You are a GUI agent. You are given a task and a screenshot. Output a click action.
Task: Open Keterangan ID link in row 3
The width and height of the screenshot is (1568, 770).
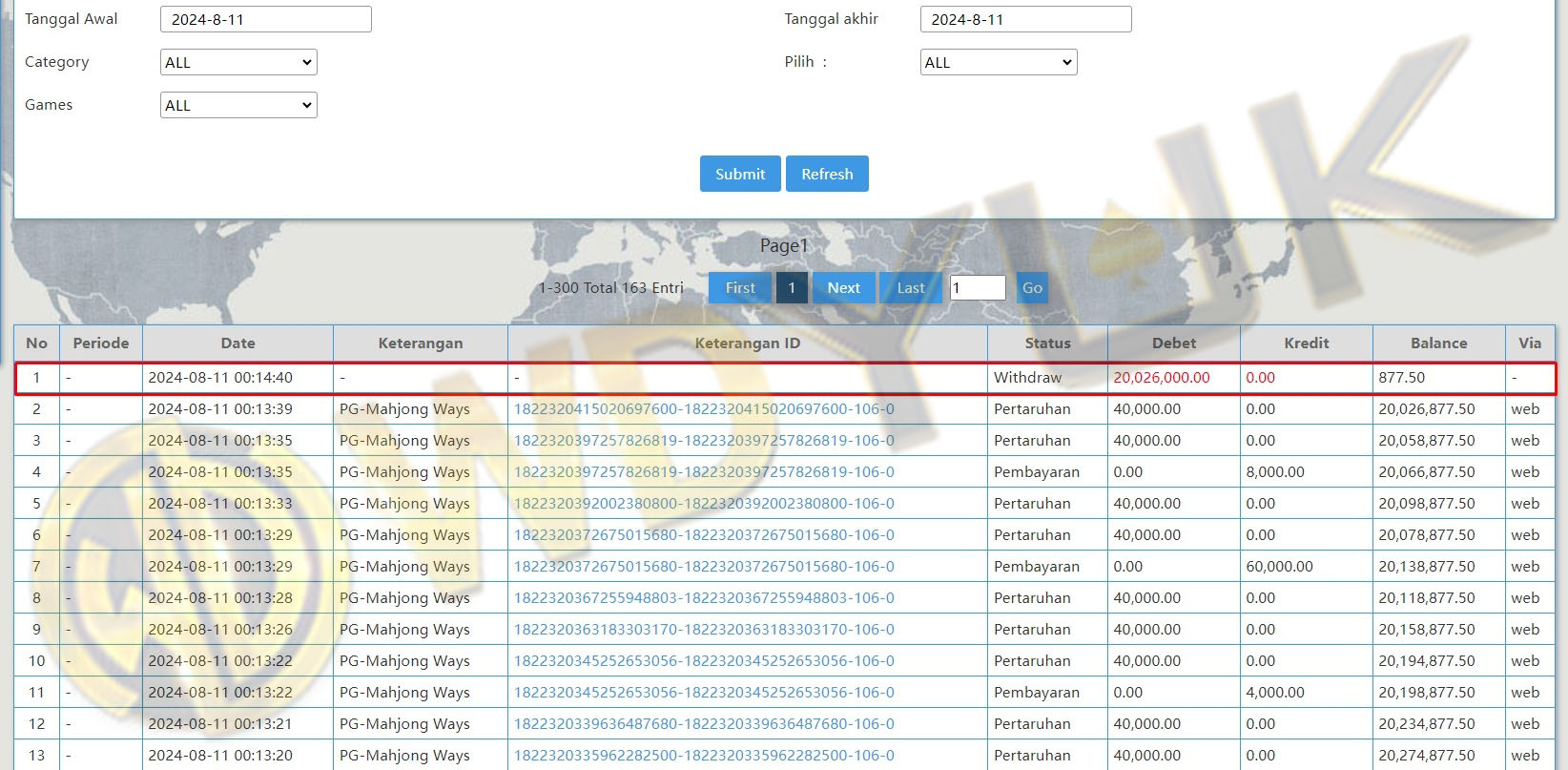[x=704, y=440]
